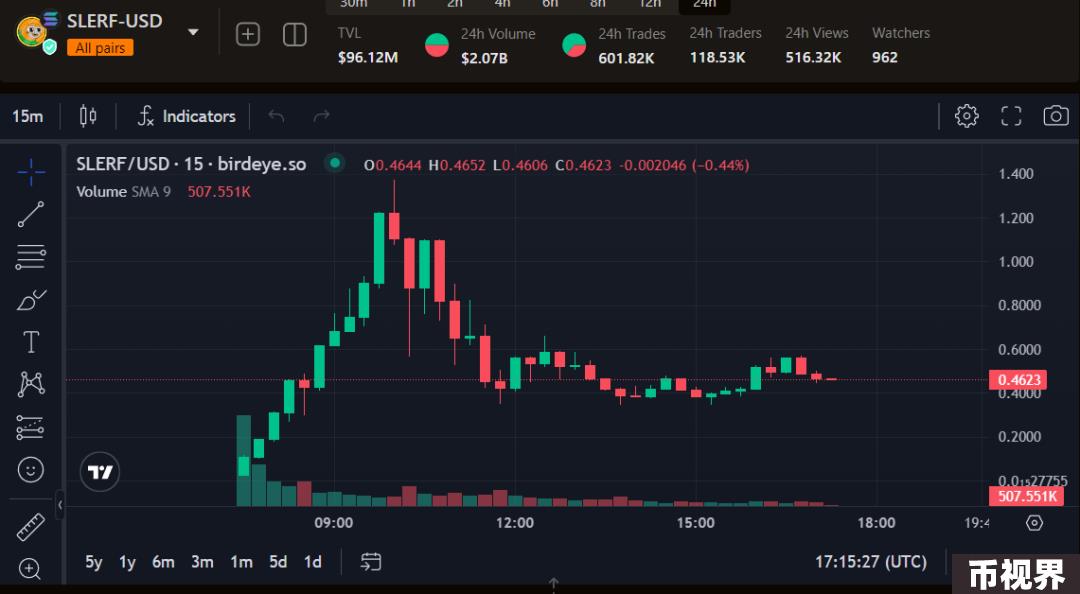This screenshot has width=1080, height=594.
Task: Enter fullscreen chart mode
Action: tap(1011, 116)
